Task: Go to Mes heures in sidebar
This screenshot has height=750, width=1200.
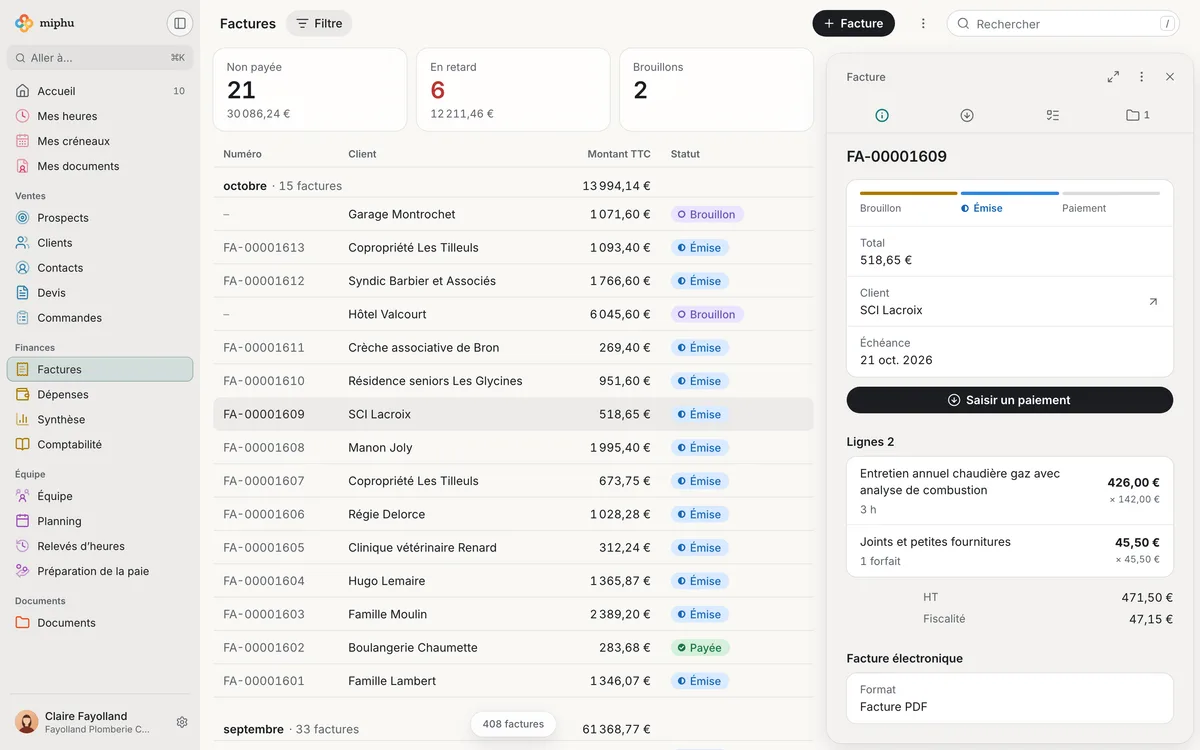Action: click(x=100, y=116)
